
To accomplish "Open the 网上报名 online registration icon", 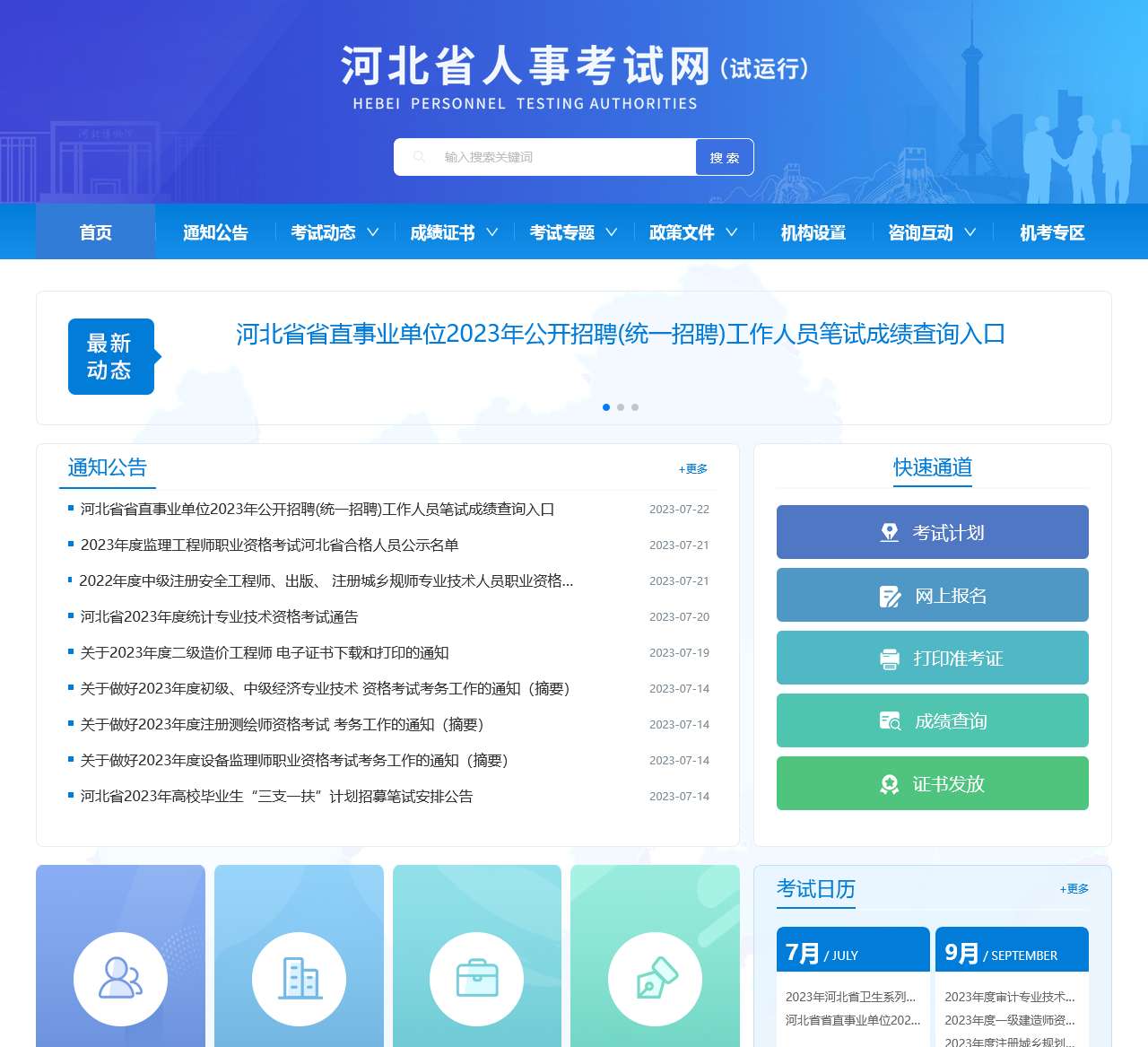I will tap(889, 595).
